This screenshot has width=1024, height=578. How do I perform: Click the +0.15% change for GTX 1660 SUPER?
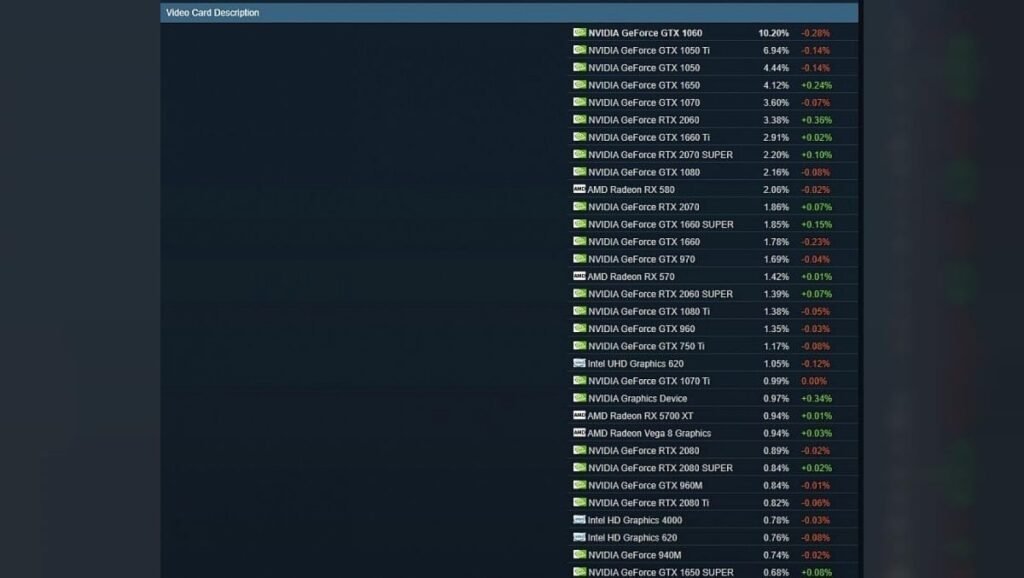point(816,224)
